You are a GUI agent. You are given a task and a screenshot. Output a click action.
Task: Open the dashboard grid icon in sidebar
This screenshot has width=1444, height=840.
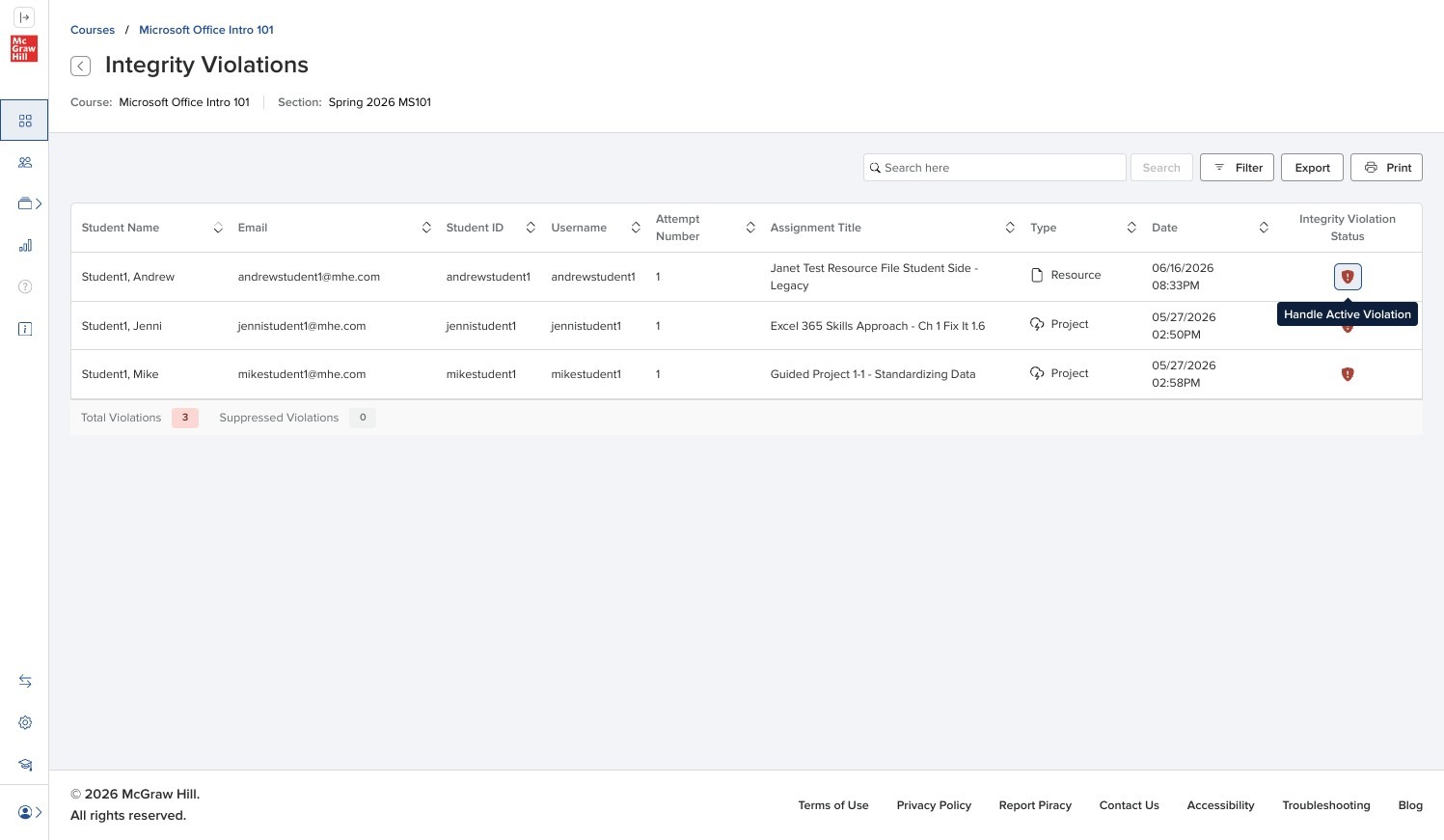point(25,121)
